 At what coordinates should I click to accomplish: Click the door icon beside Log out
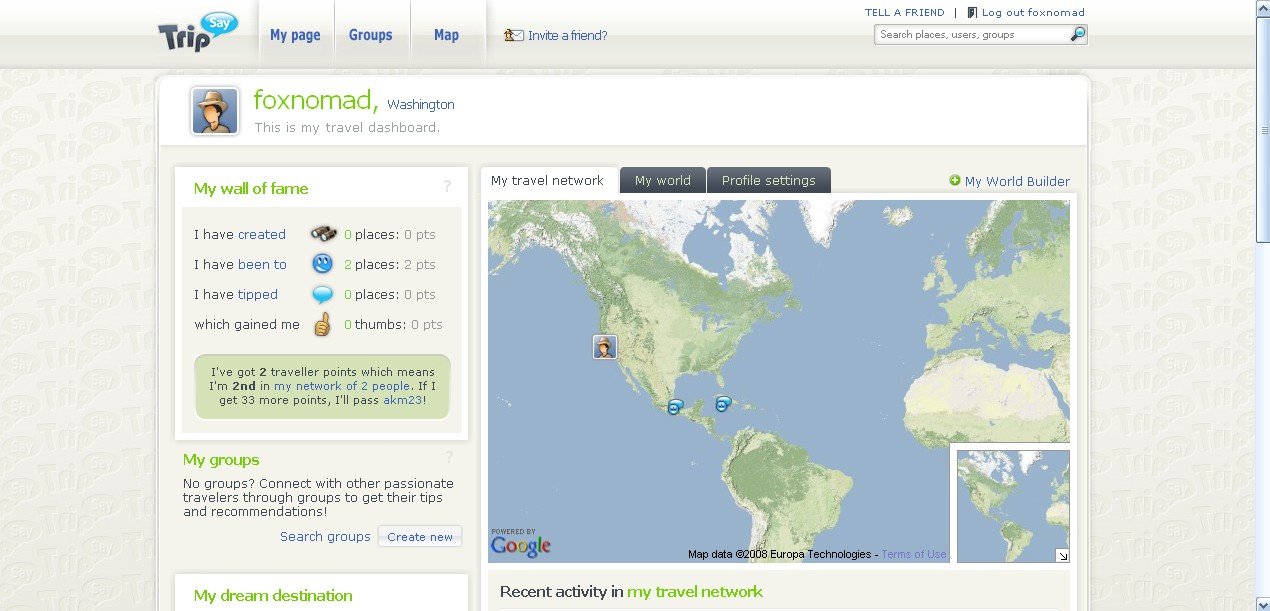(972, 13)
